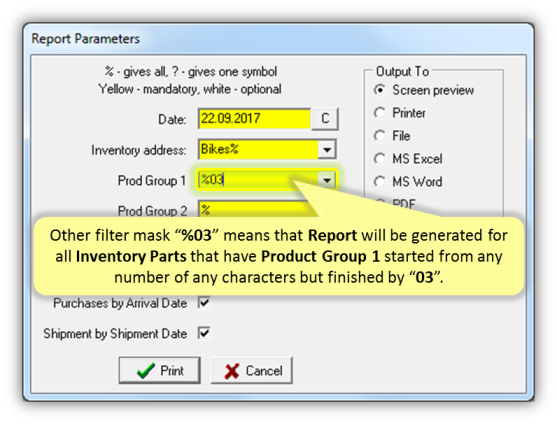Toggle Purchases by Arrival Date checkbox
Viewport: 557px width, 424px height.
point(204,303)
